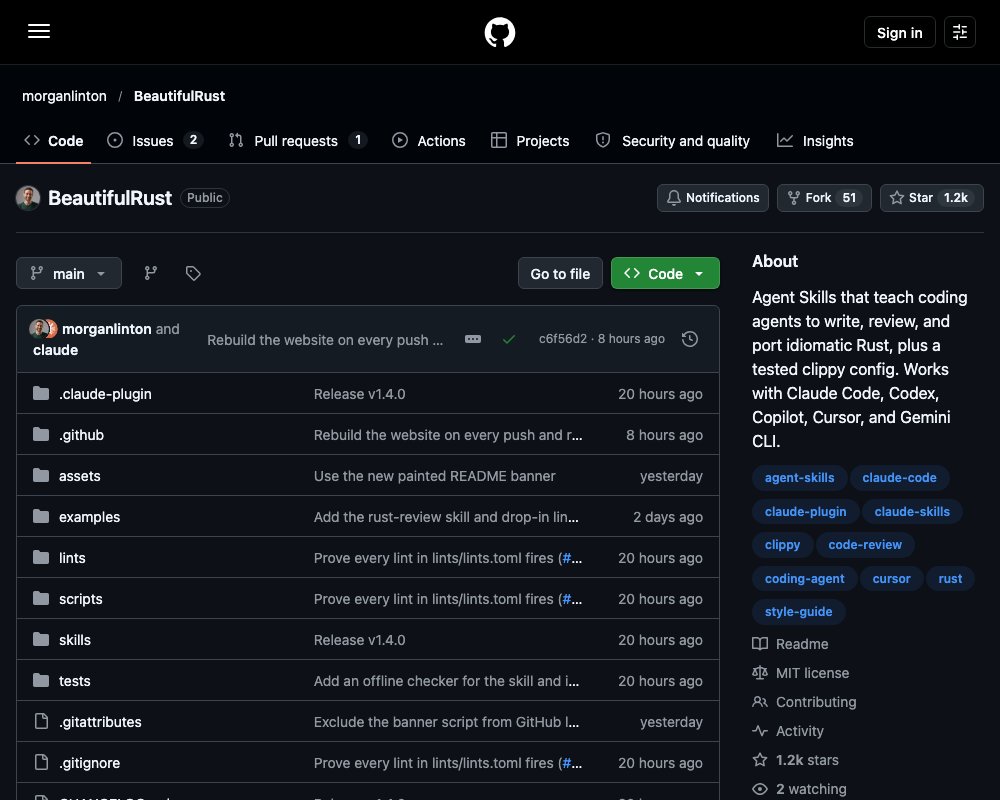Open the examples folder
The height and width of the screenshot is (800, 1000).
[89, 517]
